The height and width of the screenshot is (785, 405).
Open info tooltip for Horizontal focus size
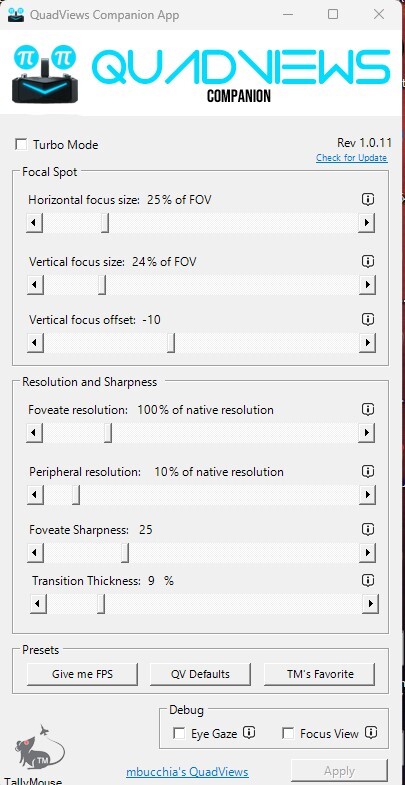click(x=368, y=200)
